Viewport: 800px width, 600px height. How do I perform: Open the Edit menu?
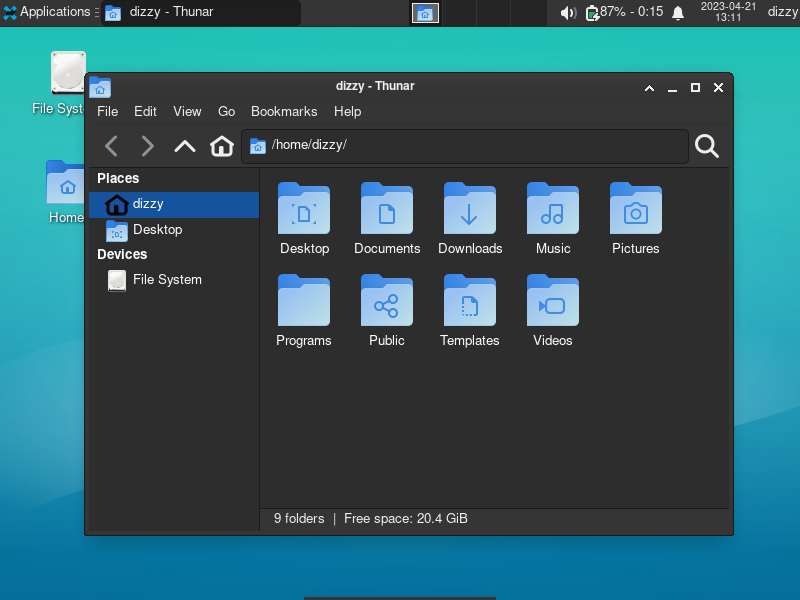(145, 112)
